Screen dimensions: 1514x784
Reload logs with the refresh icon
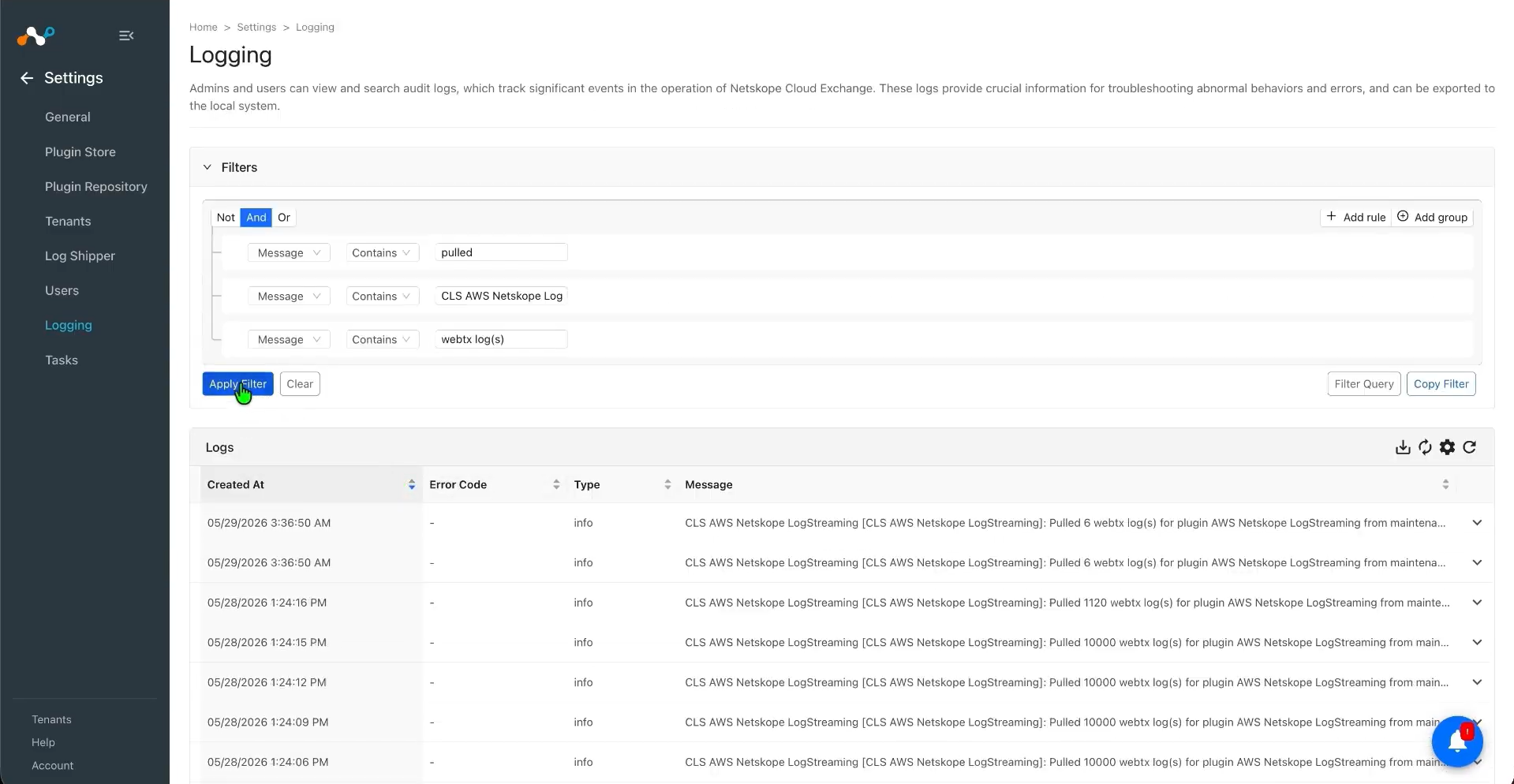(1469, 447)
